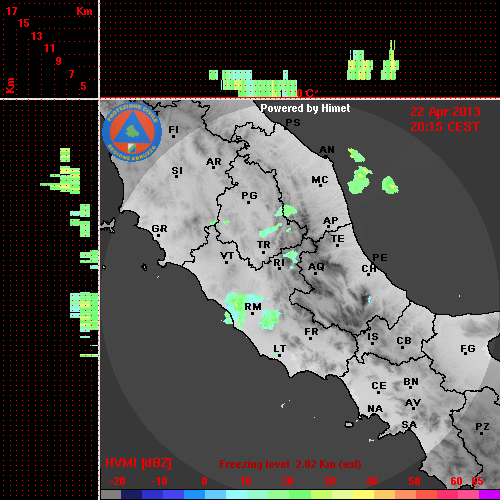Click the TR city label

pos(263,245)
